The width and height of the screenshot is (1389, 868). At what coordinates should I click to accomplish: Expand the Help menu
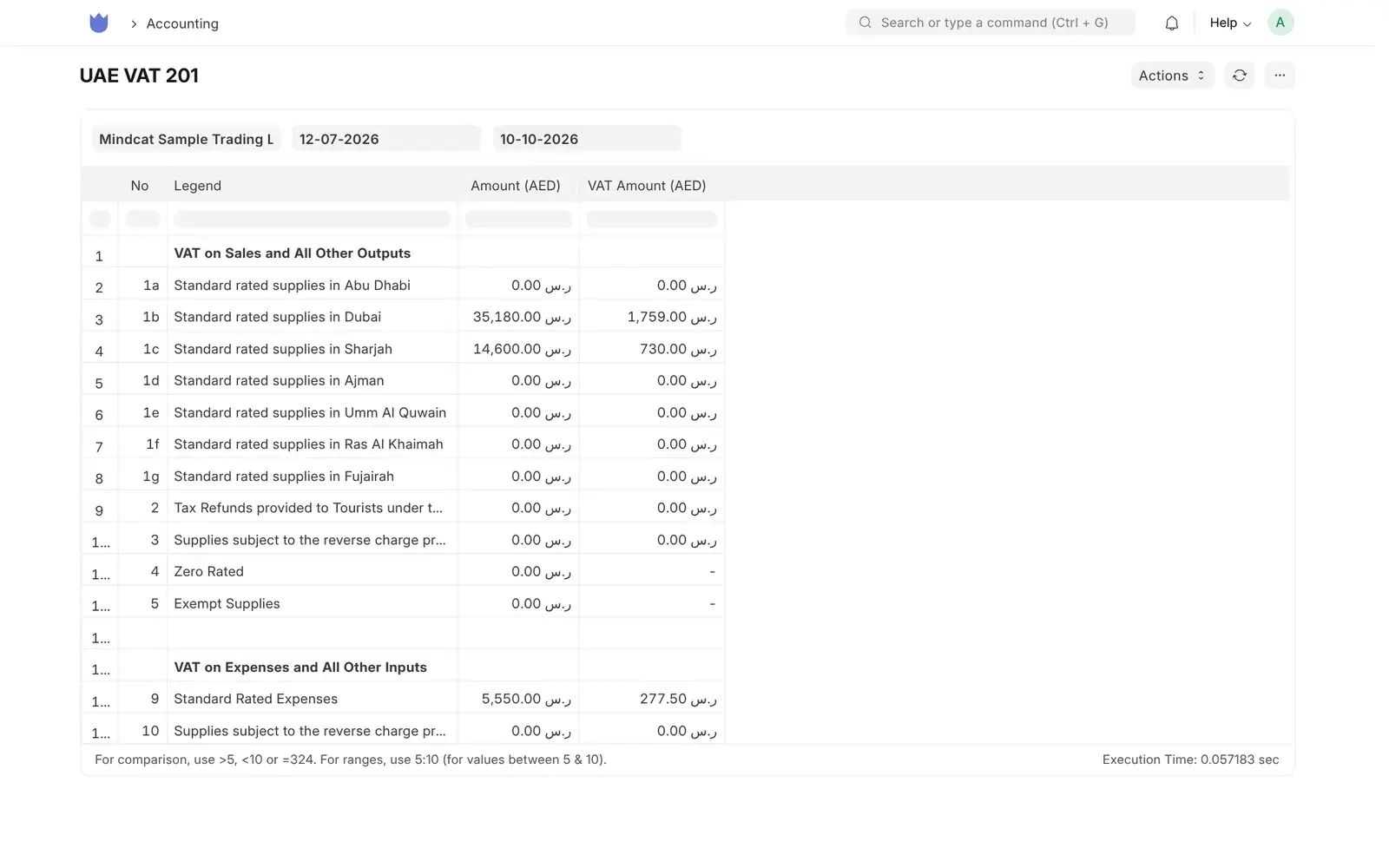pyautogui.click(x=1230, y=23)
